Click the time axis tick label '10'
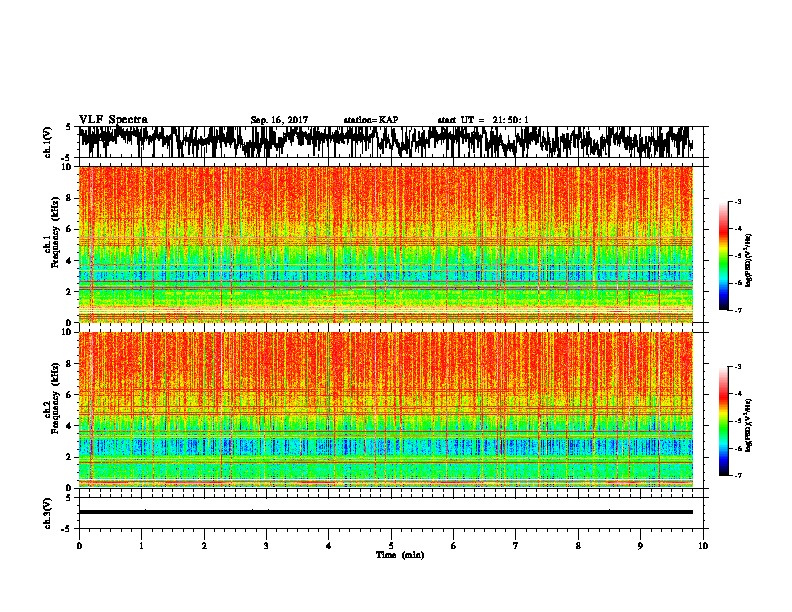Viewport: 792px width, 612px height. pyautogui.click(x=703, y=545)
